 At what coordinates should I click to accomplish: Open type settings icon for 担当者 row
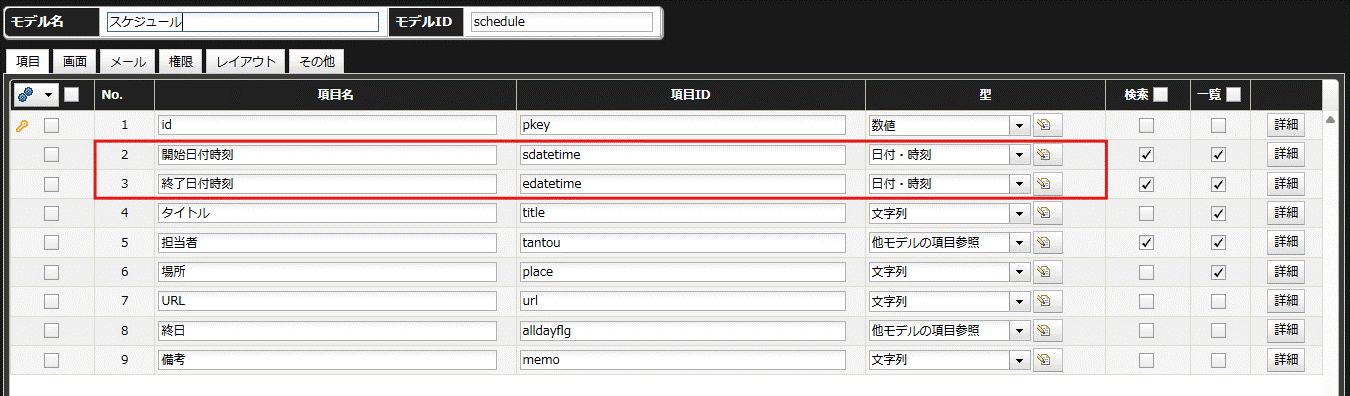pyautogui.click(x=1047, y=242)
